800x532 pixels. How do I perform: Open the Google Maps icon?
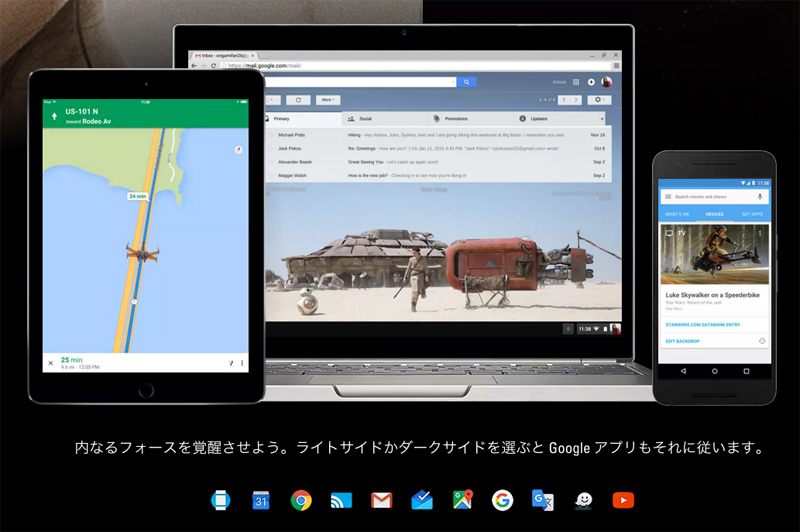tap(462, 500)
